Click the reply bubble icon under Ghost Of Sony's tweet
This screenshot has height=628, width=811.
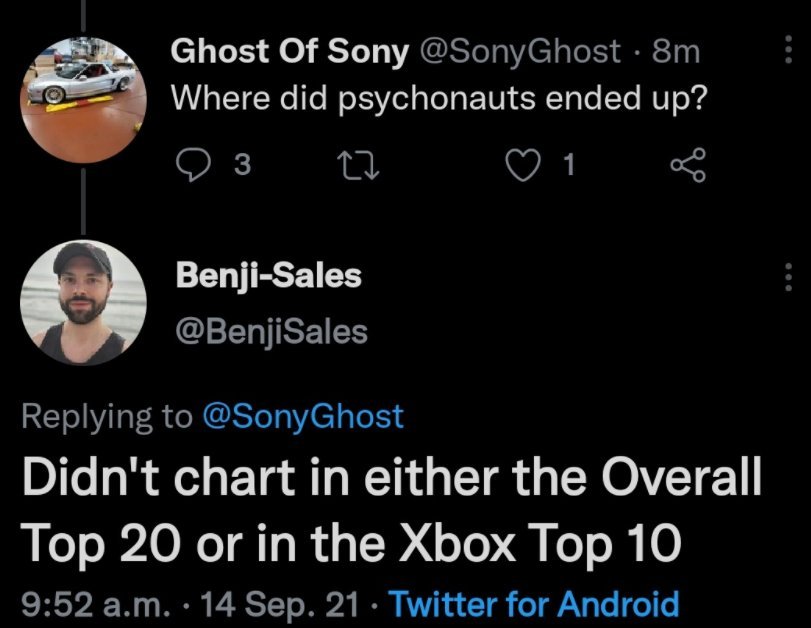click(x=190, y=167)
